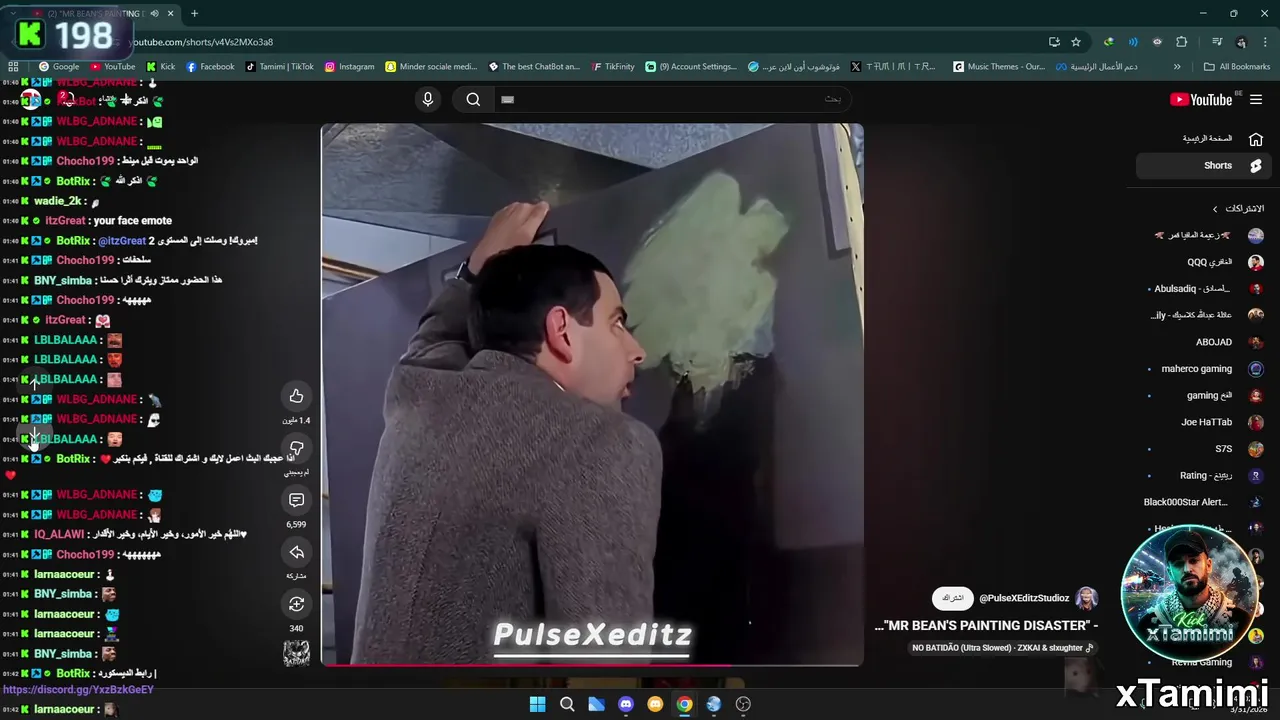The height and width of the screenshot is (720, 1280).
Task: Open the Chrome three-dot menu
Action: 1266,42
